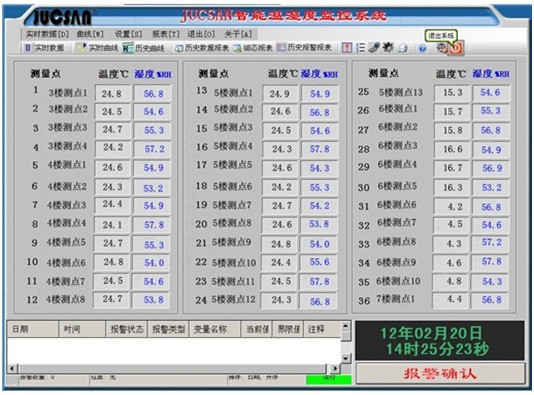Open the 历史报警报表 alarm report
The image size is (534, 395).
(304, 48)
